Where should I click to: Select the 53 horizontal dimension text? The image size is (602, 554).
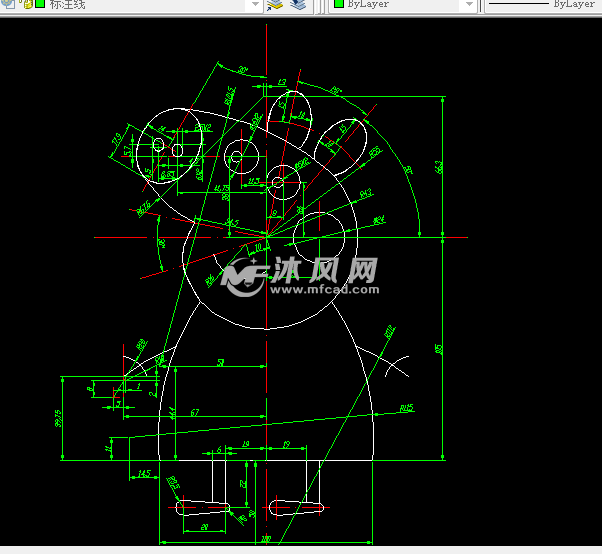pyautogui.click(x=220, y=362)
